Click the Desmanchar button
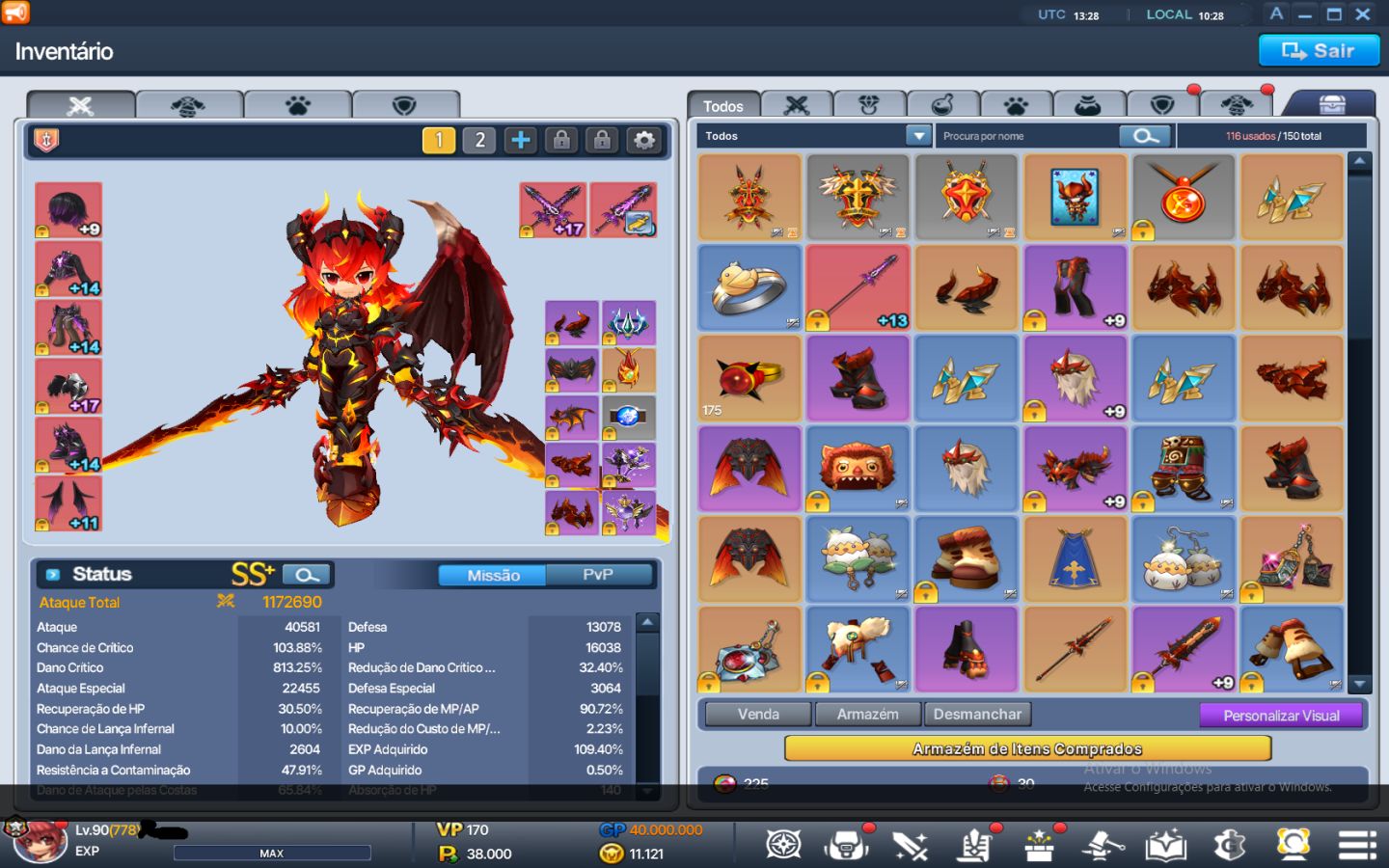Image resolution: width=1389 pixels, height=868 pixels. pyautogui.click(x=977, y=715)
